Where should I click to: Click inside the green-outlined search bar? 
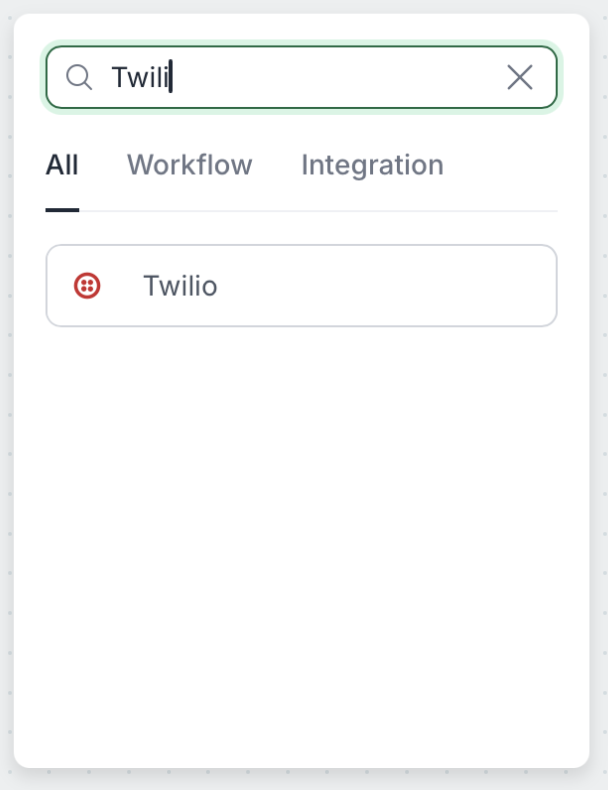point(300,77)
